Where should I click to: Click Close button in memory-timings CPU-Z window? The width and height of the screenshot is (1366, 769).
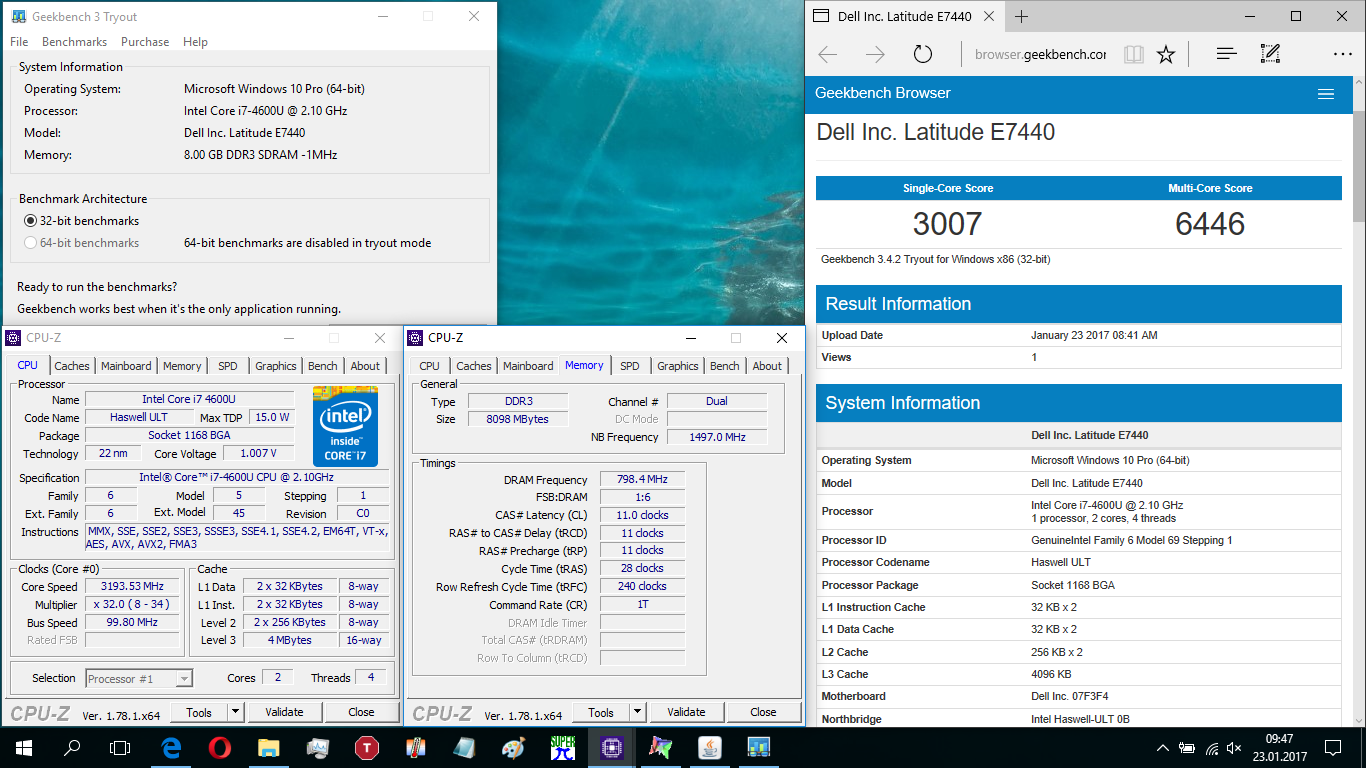pos(763,712)
